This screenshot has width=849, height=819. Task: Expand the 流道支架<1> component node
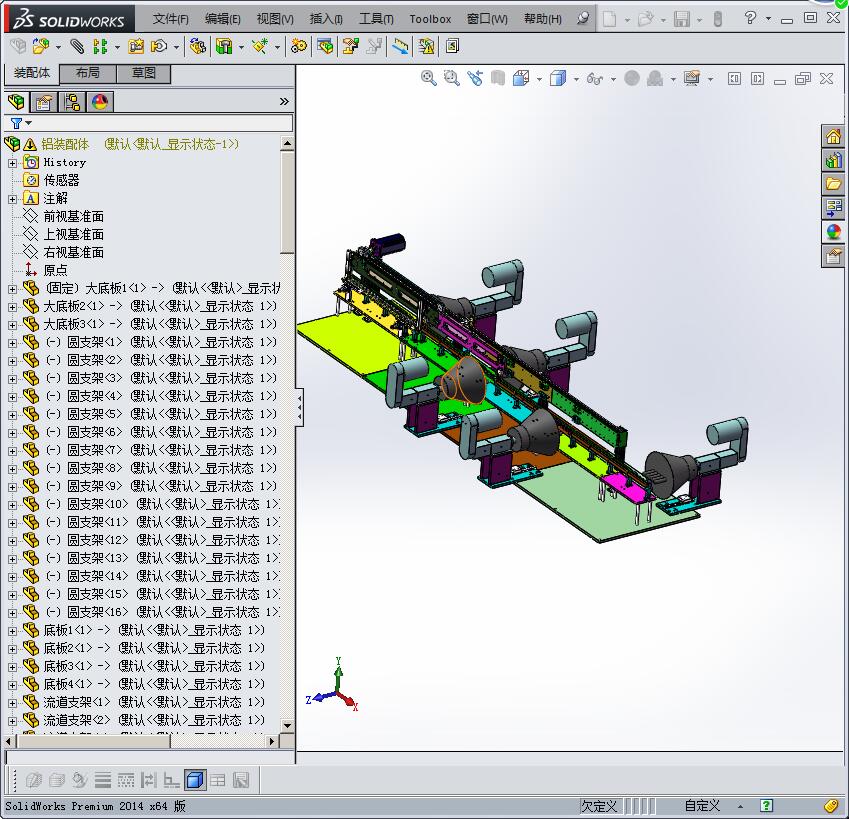[12, 703]
